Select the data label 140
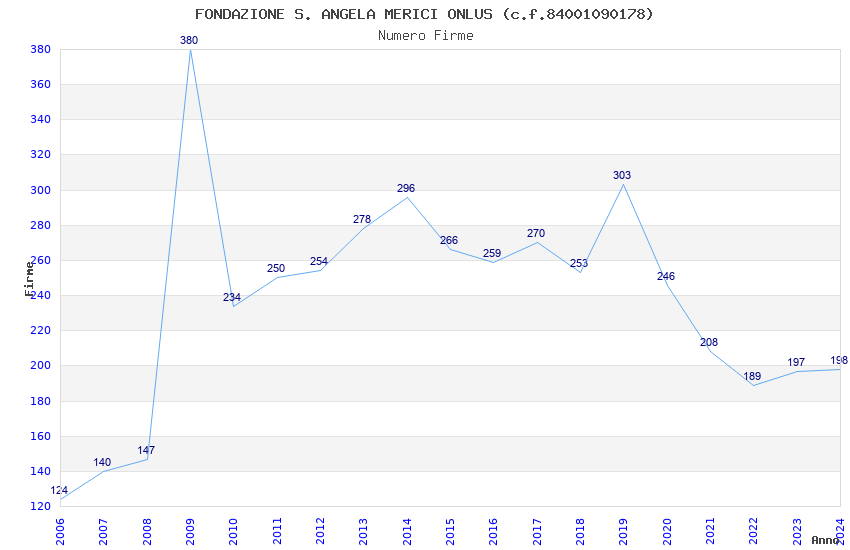The height and width of the screenshot is (550, 850). 102,462
